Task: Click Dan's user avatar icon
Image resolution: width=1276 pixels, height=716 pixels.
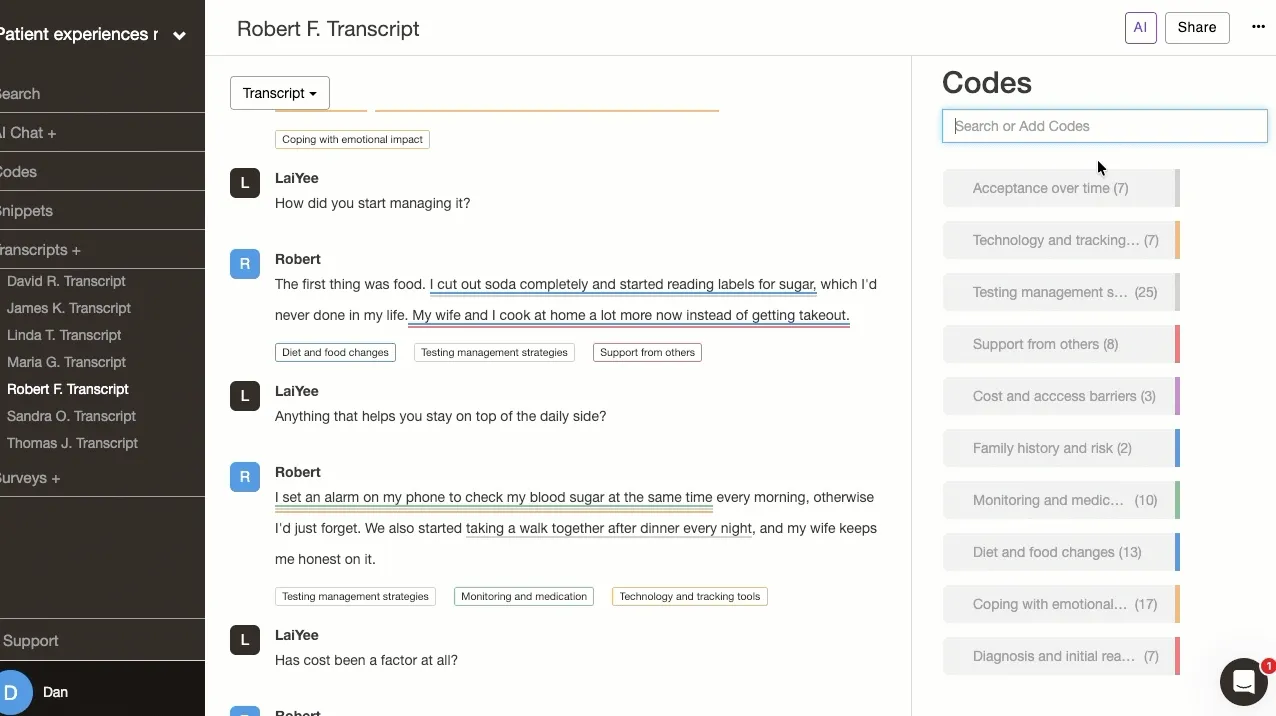Action: click(14, 692)
